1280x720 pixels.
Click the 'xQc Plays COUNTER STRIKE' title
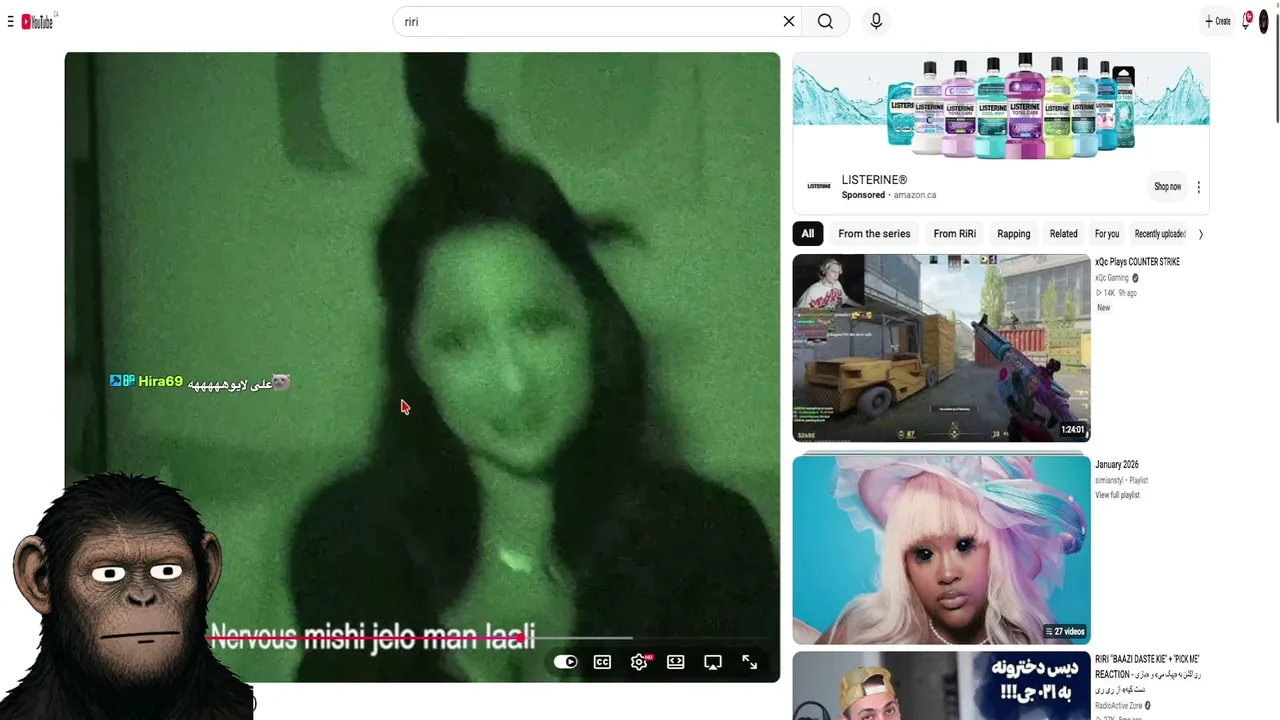pyautogui.click(x=1137, y=262)
